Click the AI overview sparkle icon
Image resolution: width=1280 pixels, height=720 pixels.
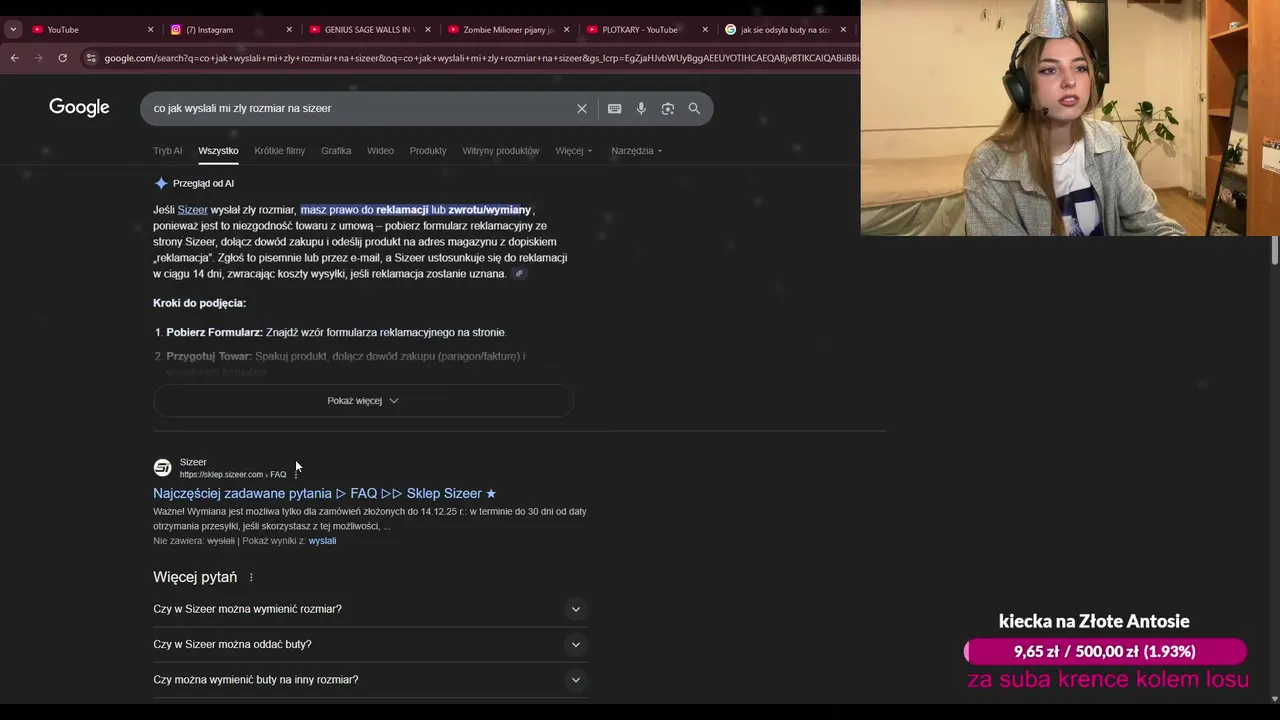(x=161, y=183)
